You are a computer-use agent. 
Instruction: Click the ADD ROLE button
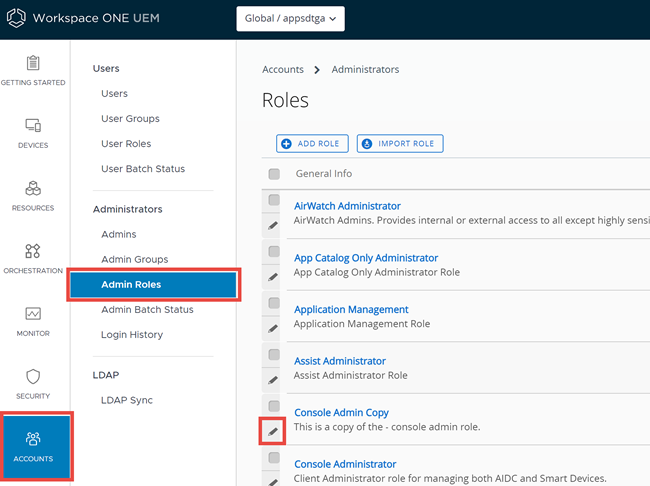coord(312,143)
